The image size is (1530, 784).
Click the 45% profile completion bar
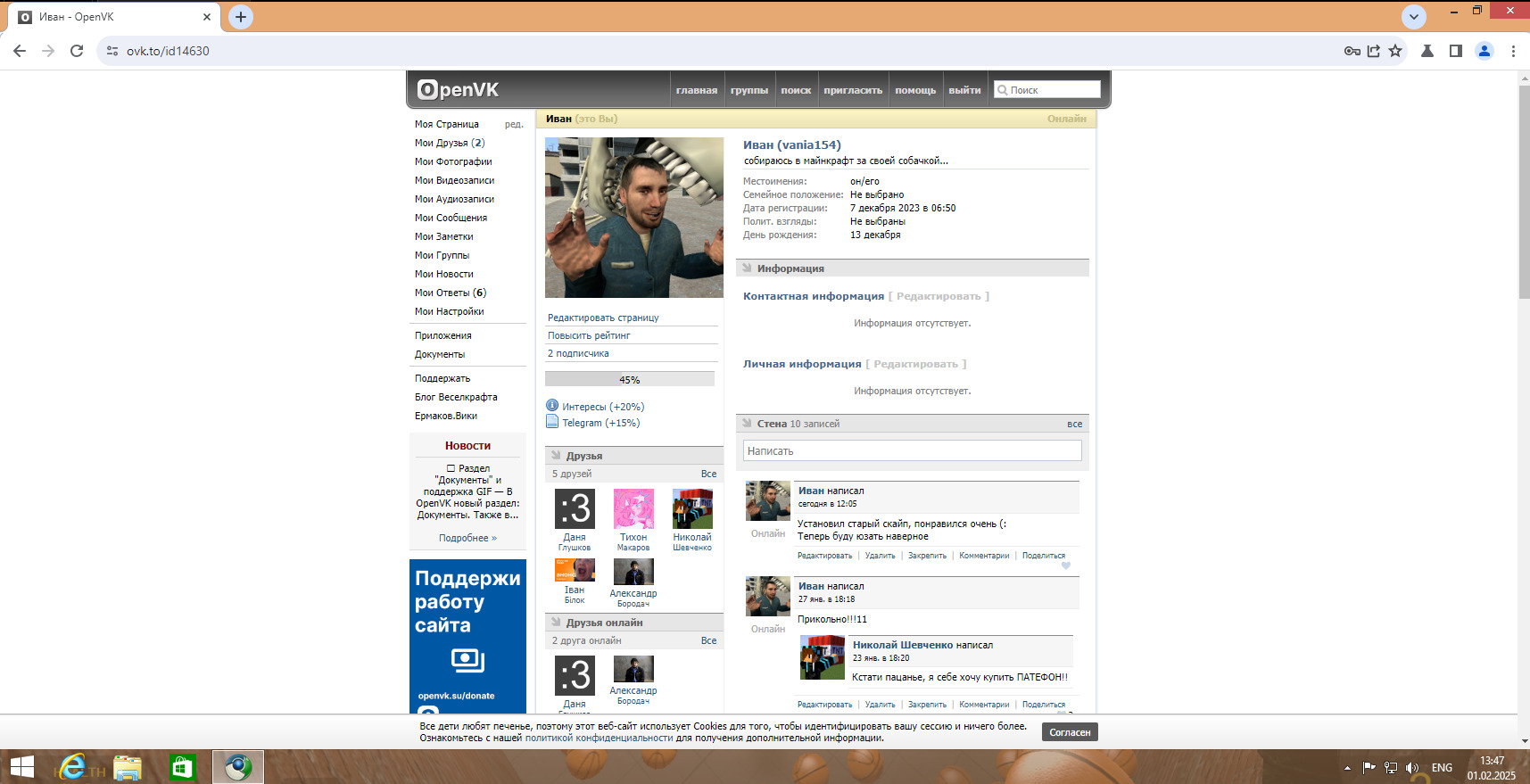[x=630, y=379]
